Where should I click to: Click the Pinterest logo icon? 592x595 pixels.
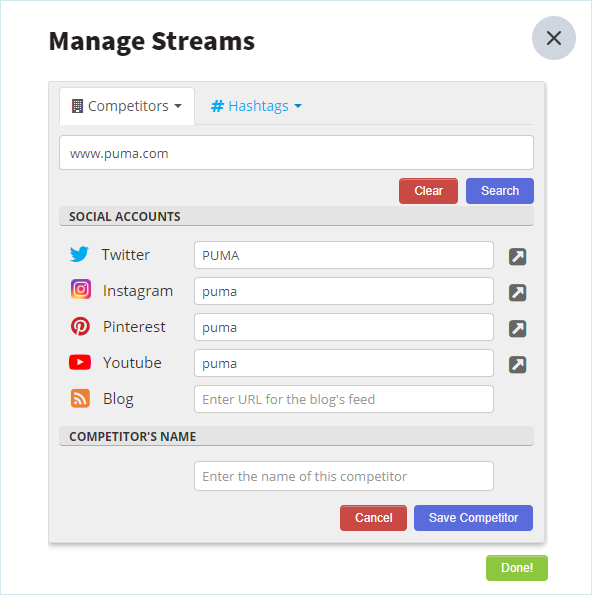point(80,326)
